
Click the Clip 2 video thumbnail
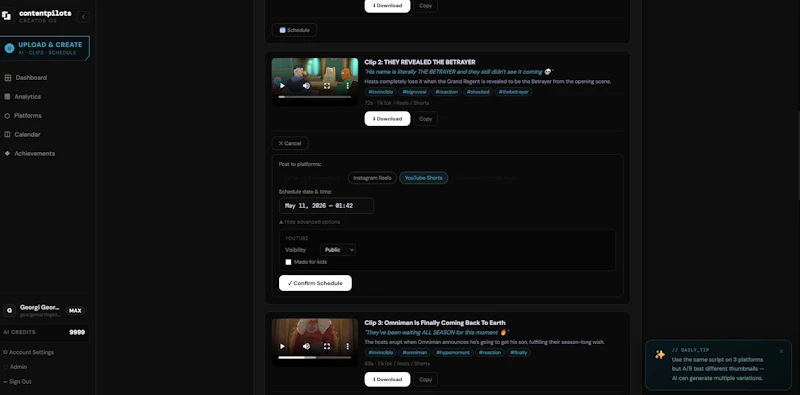pyautogui.click(x=315, y=82)
